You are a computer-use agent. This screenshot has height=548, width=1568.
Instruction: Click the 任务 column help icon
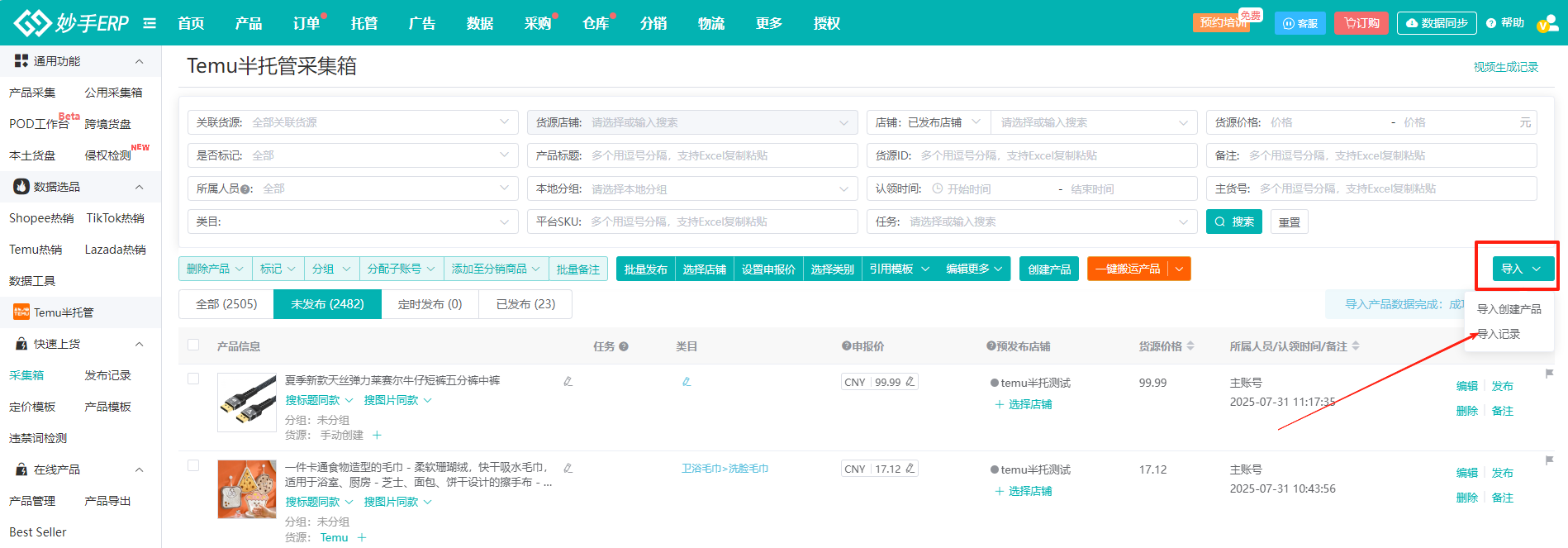coord(624,346)
